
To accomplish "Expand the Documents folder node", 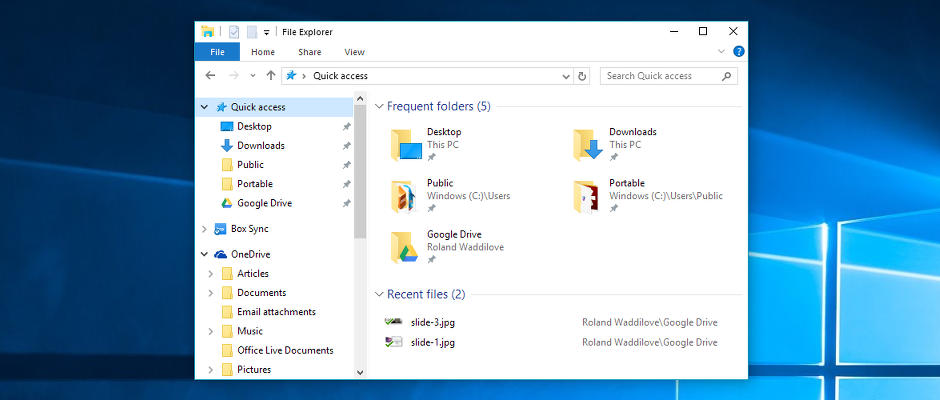I will 210,293.
